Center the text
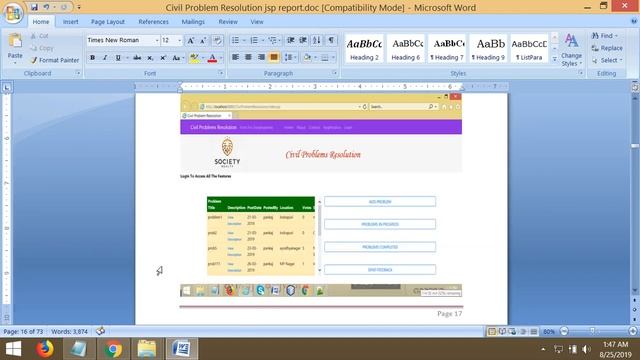640x360 pixels. click(x=248, y=58)
